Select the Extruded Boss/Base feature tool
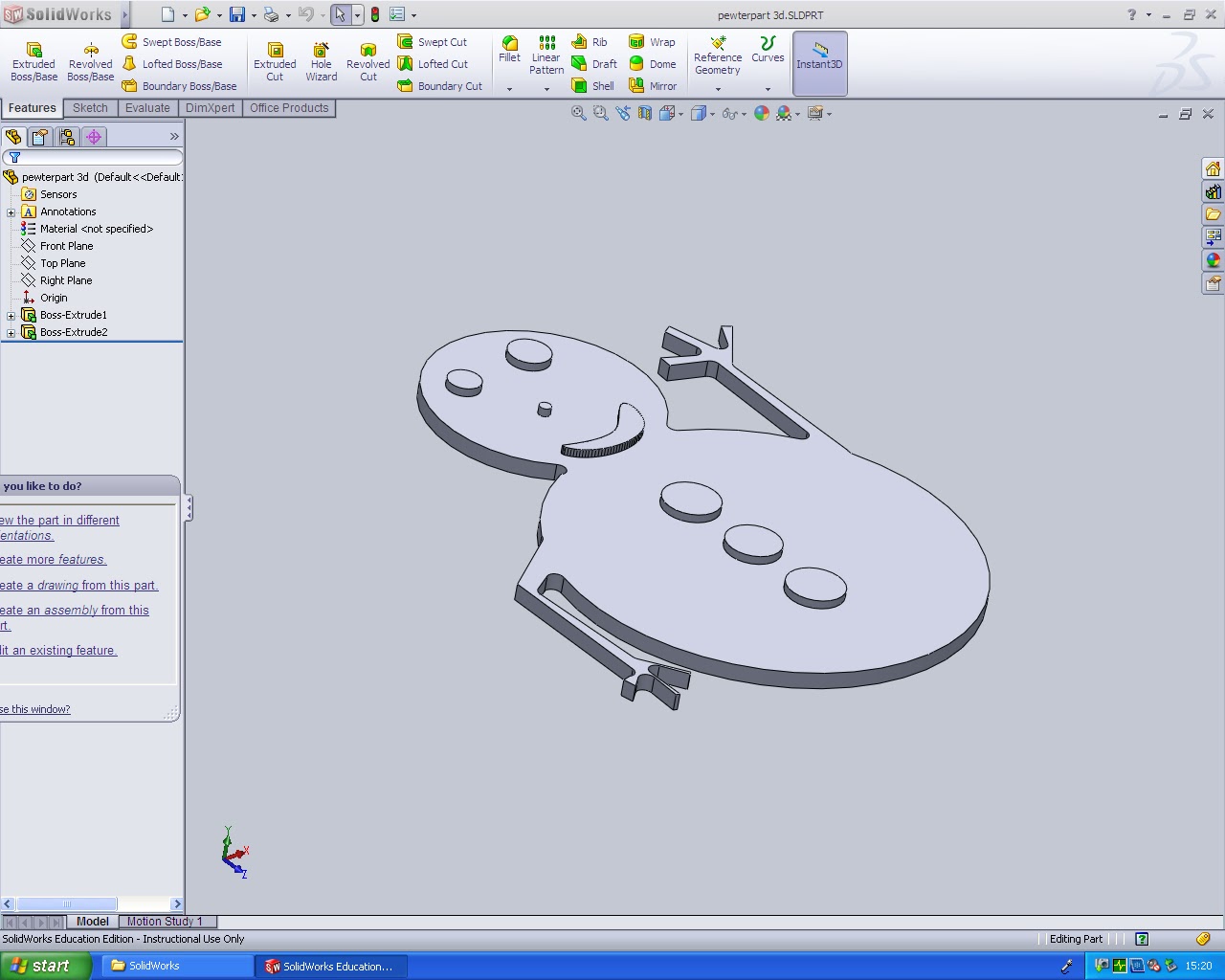Viewport: 1225px width, 980px height. pyautogui.click(x=33, y=59)
